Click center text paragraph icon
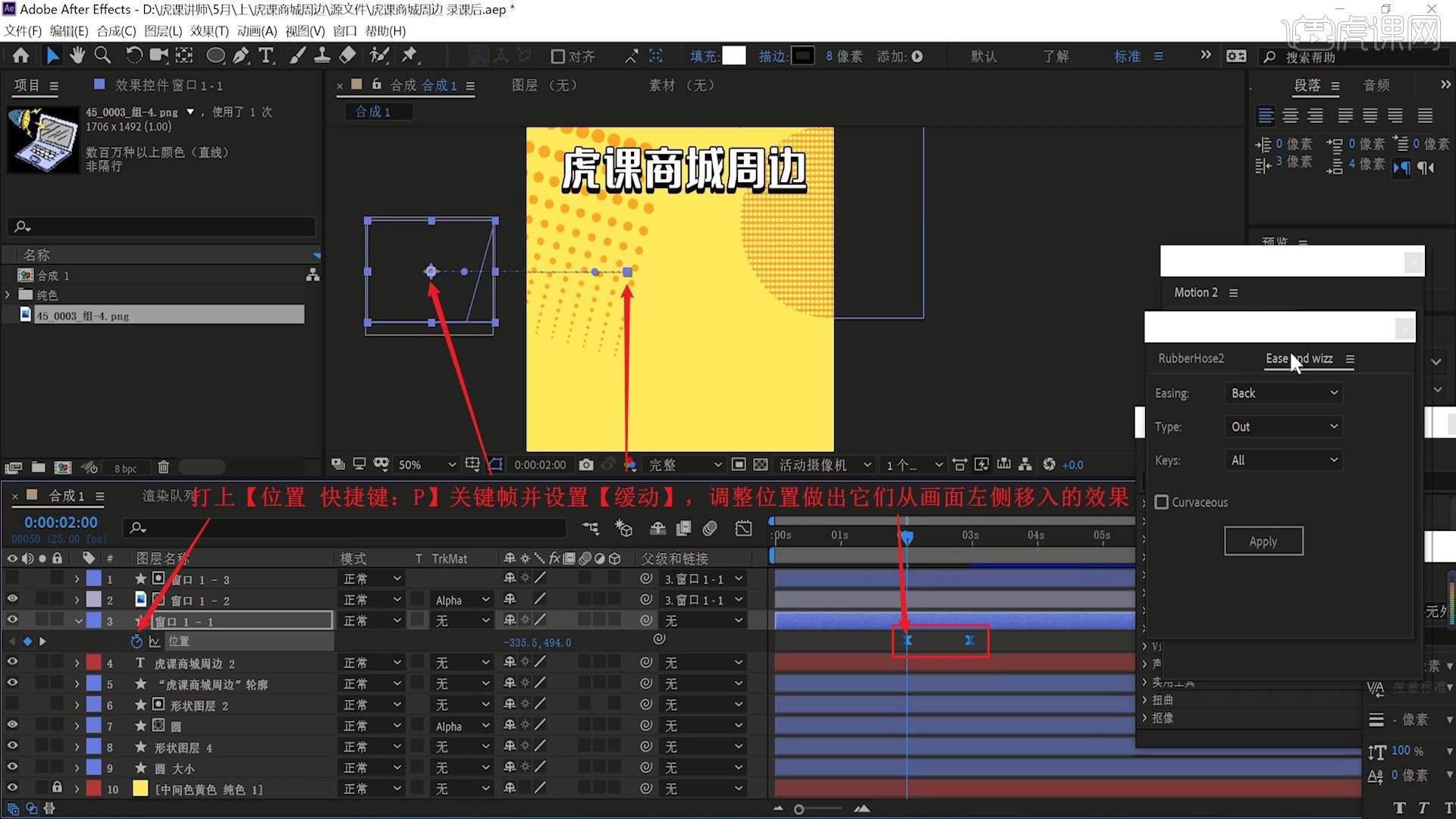This screenshot has height=819, width=1456. click(x=1291, y=115)
